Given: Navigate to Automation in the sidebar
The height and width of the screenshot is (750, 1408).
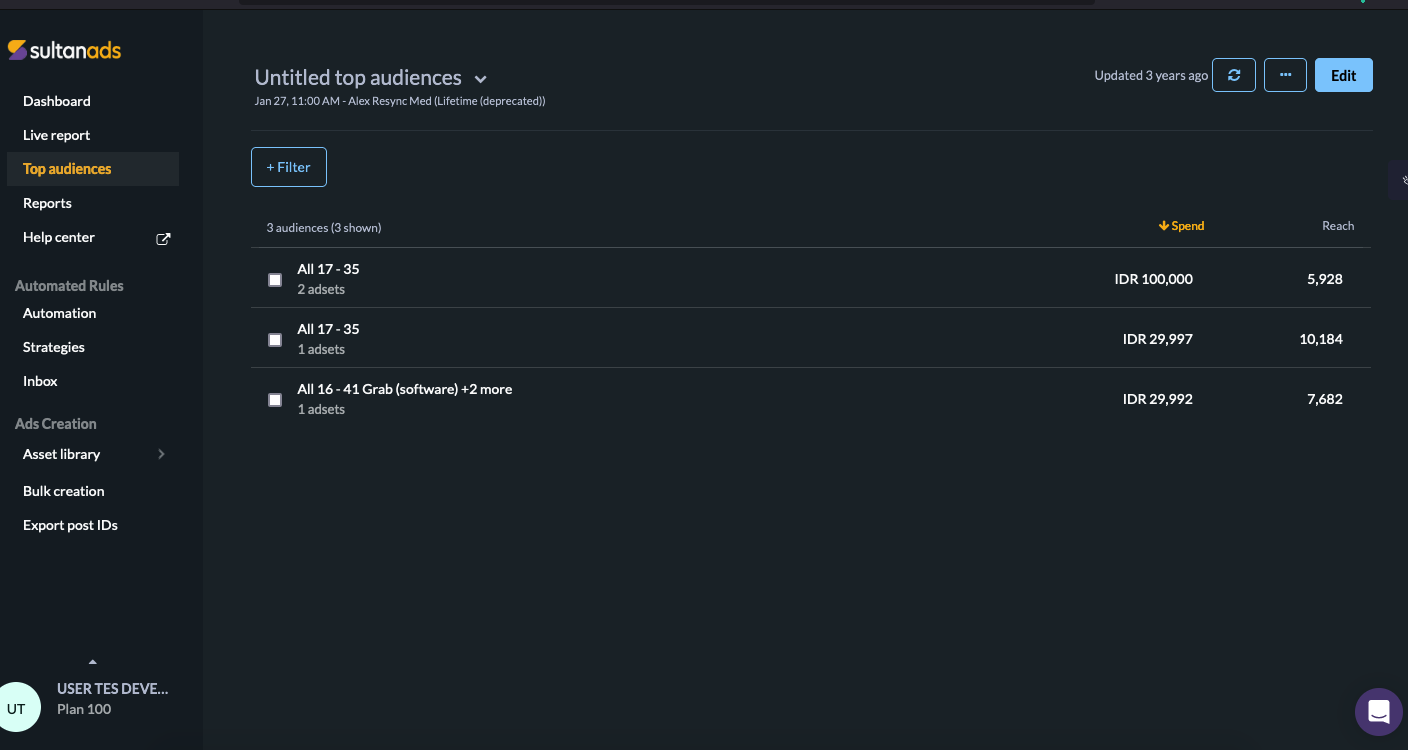Looking at the screenshot, I should point(60,313).
